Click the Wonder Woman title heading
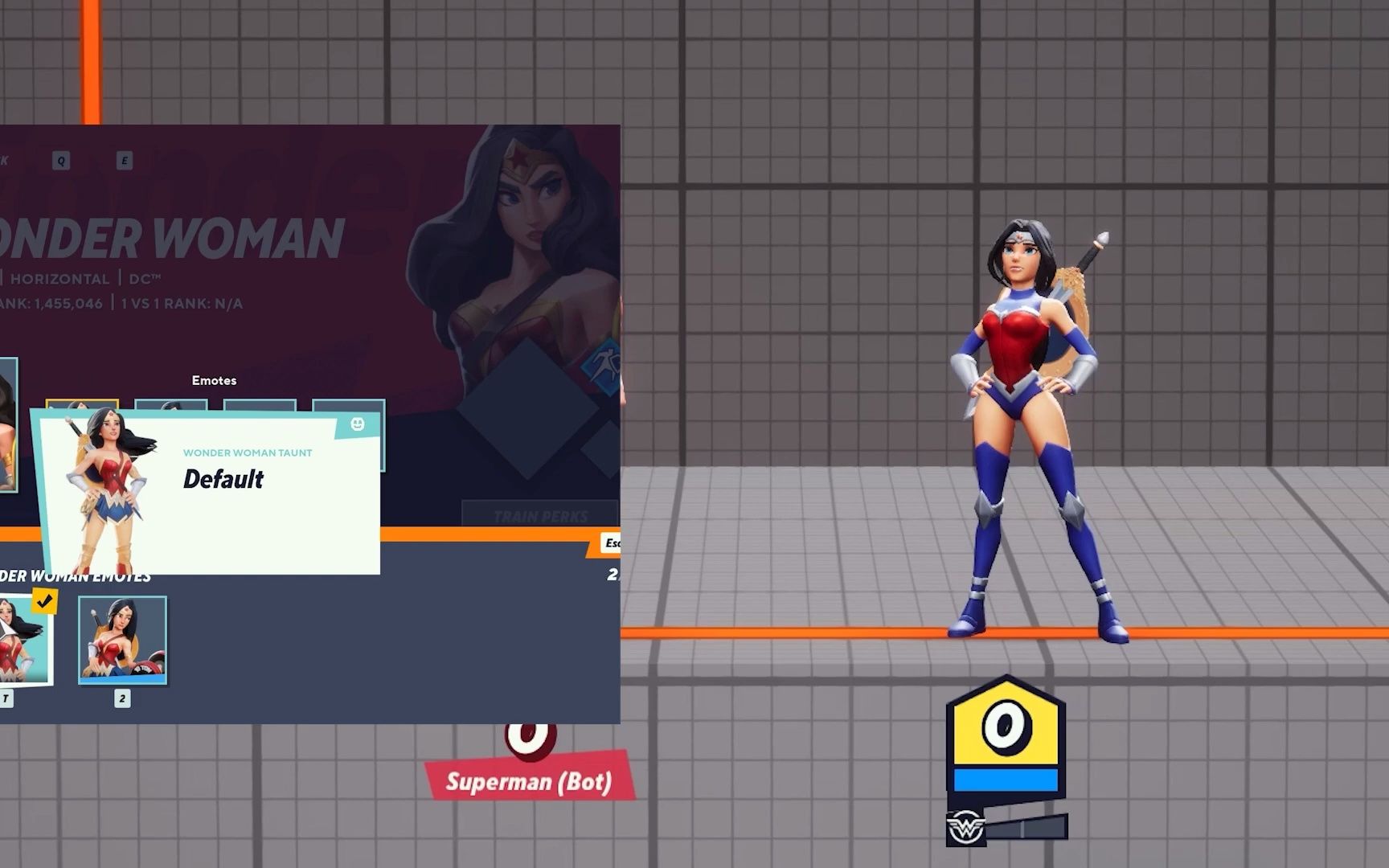Image resolution: width=1389 pixels, height=868 pixels. click(172, 238)
